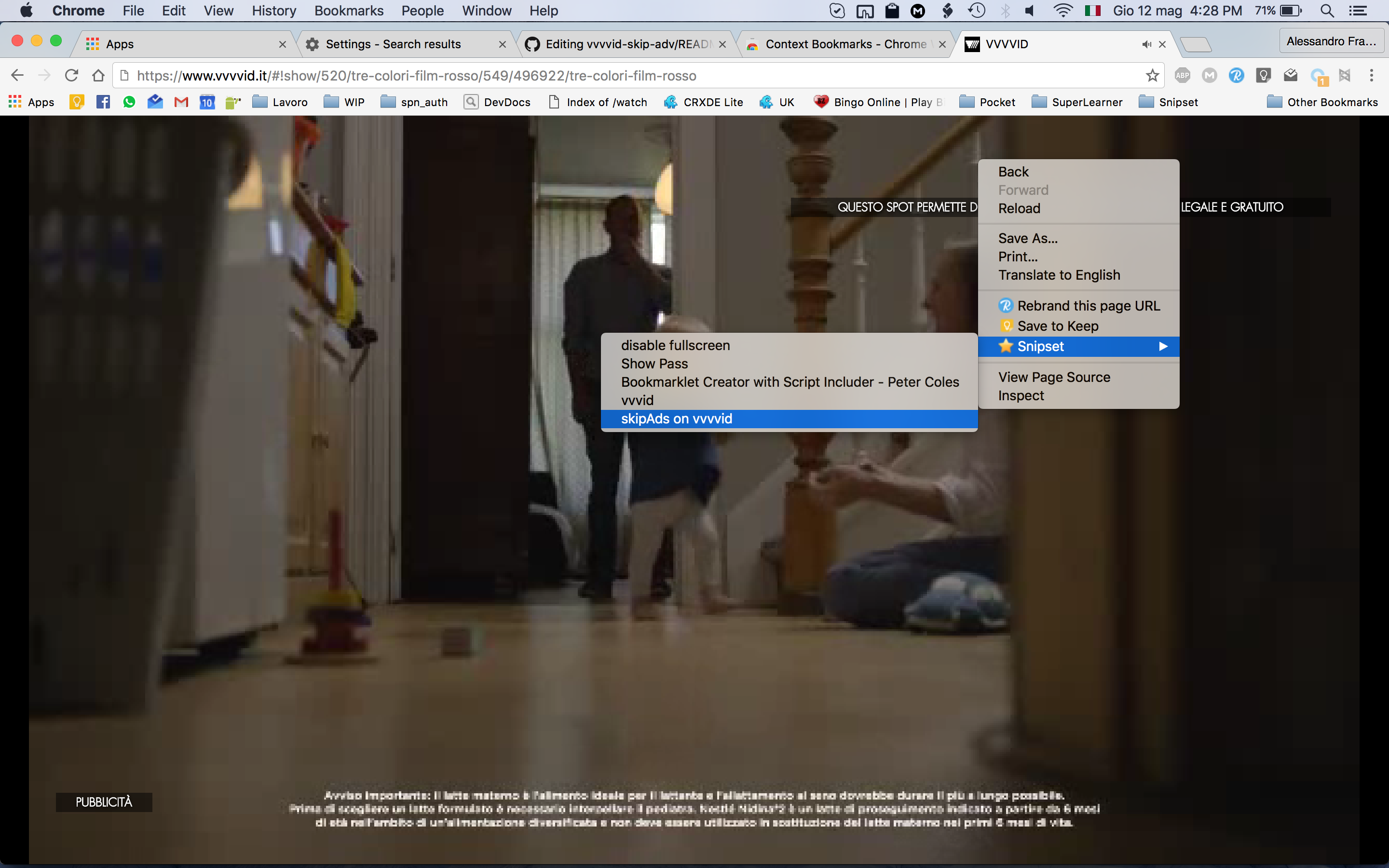This screenshot has width=1389, height=868.
Task: Open Chrome's three-dot menu
Action: click(x=1371, y=75)
